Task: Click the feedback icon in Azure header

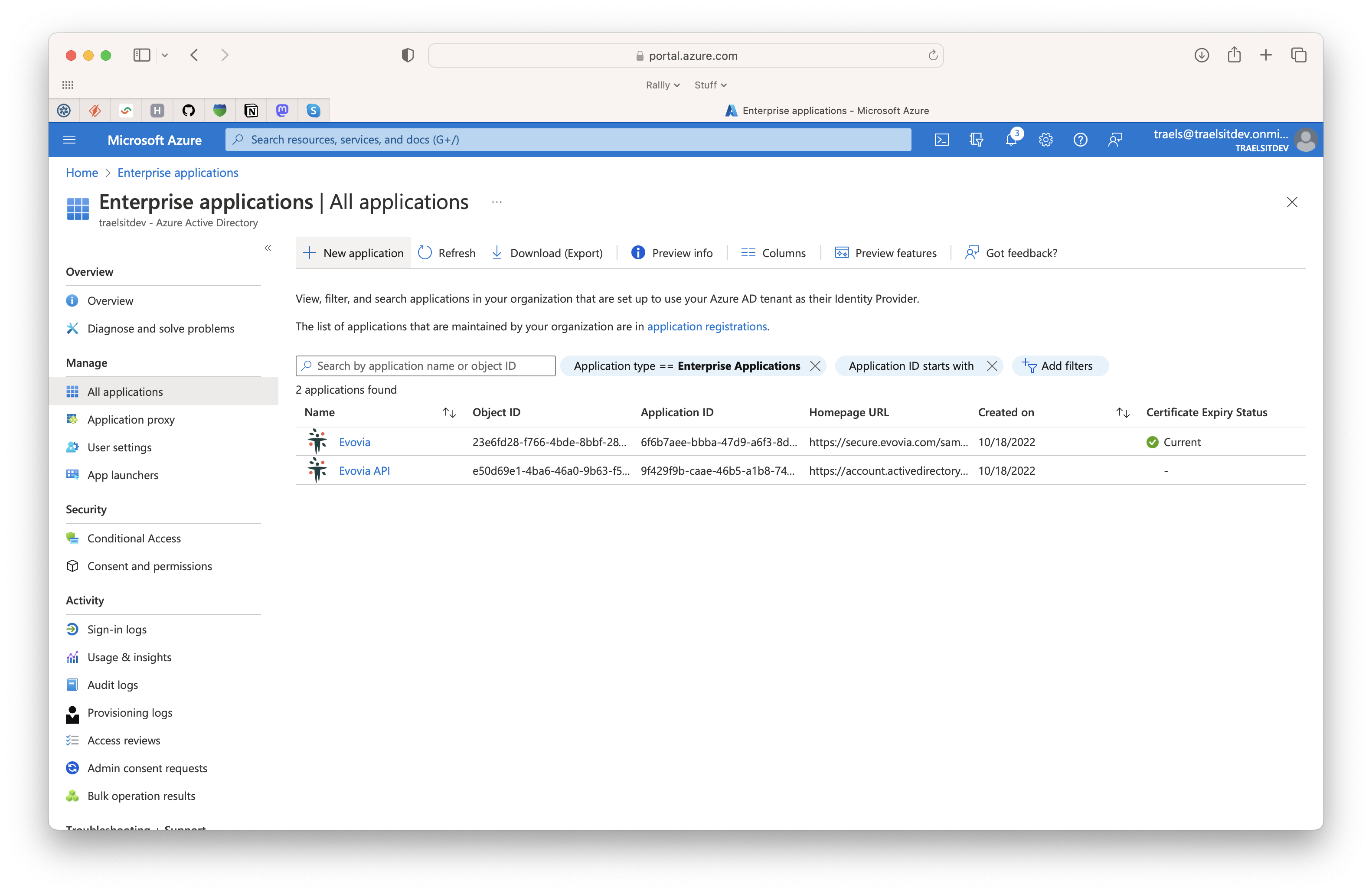Action: click(x=1115, y=140)
